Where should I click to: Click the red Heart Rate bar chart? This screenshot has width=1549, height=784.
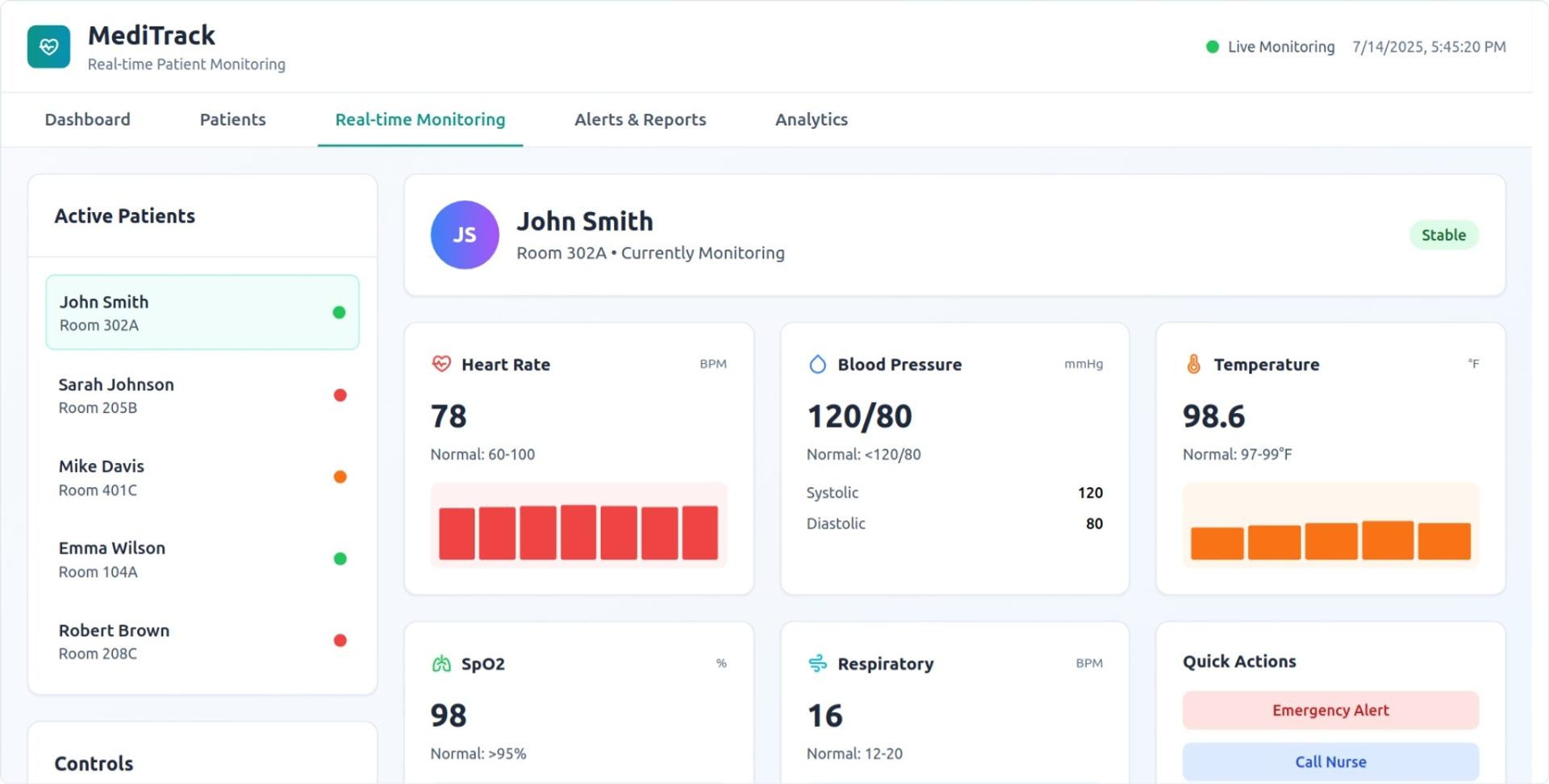click(578, 525)
